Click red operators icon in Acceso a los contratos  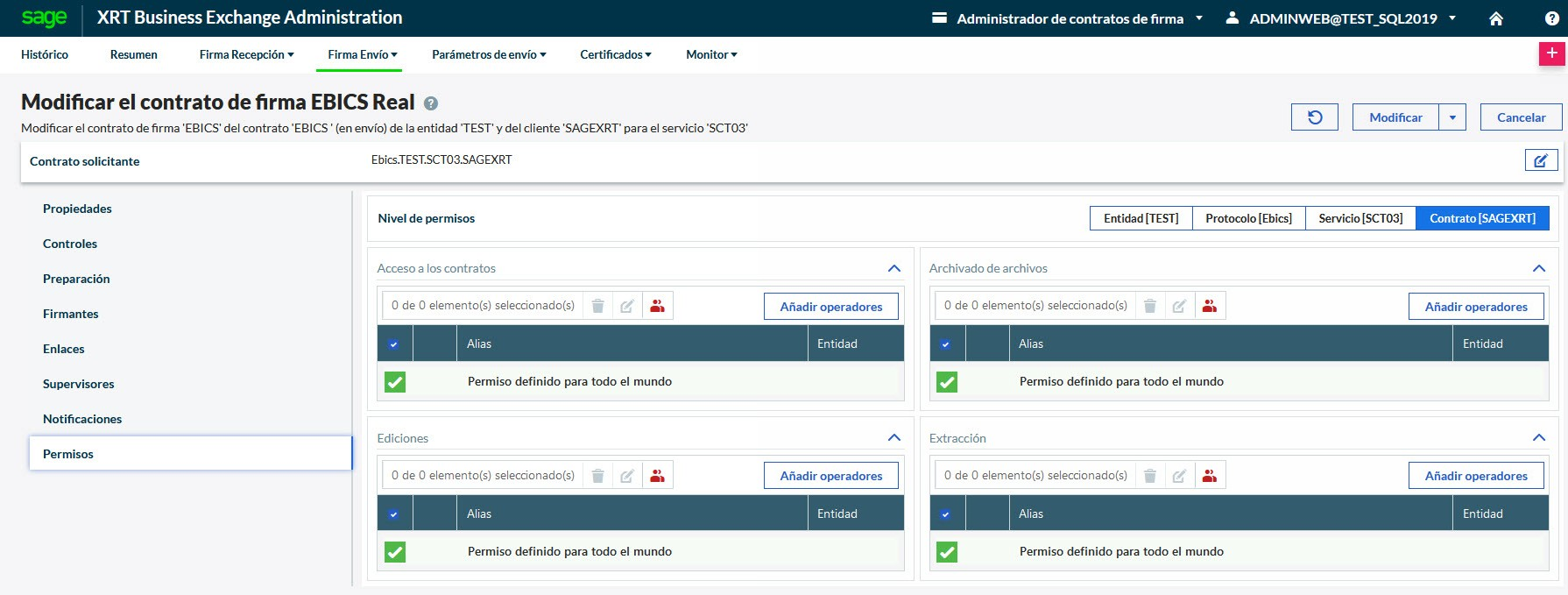(x=657, y=306)
